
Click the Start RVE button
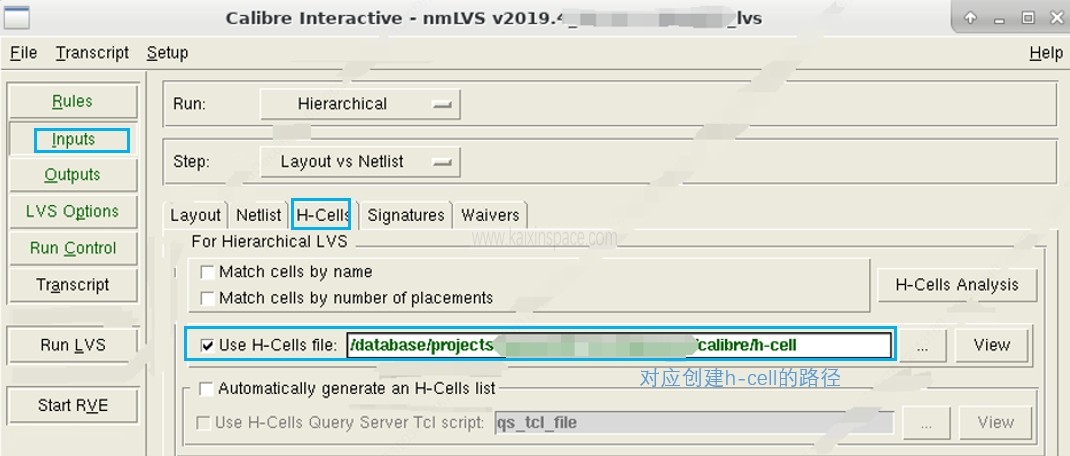pyautogui.click(x=73, y=405)
